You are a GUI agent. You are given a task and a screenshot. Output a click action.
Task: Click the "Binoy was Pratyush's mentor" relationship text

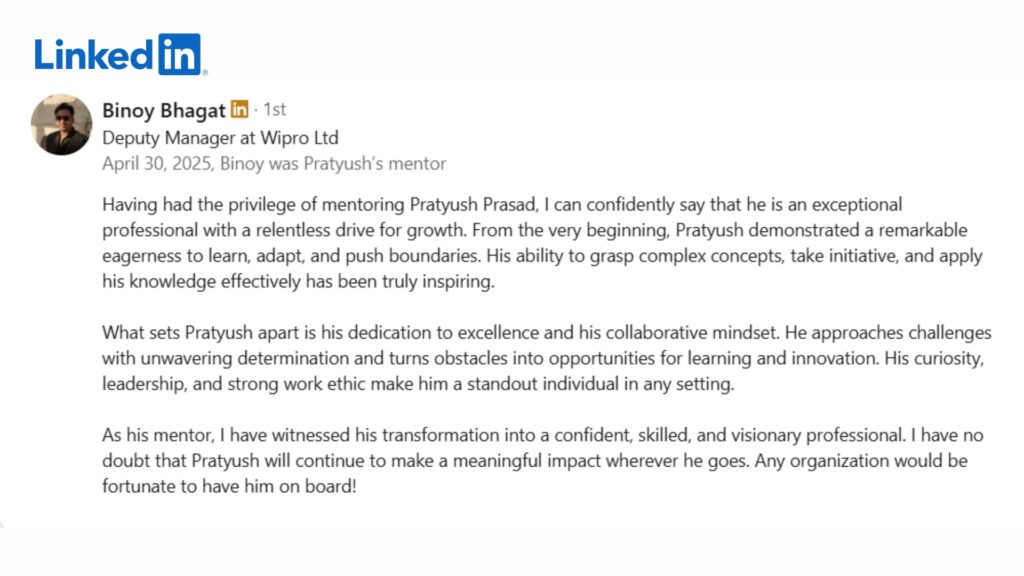(334, 163)
